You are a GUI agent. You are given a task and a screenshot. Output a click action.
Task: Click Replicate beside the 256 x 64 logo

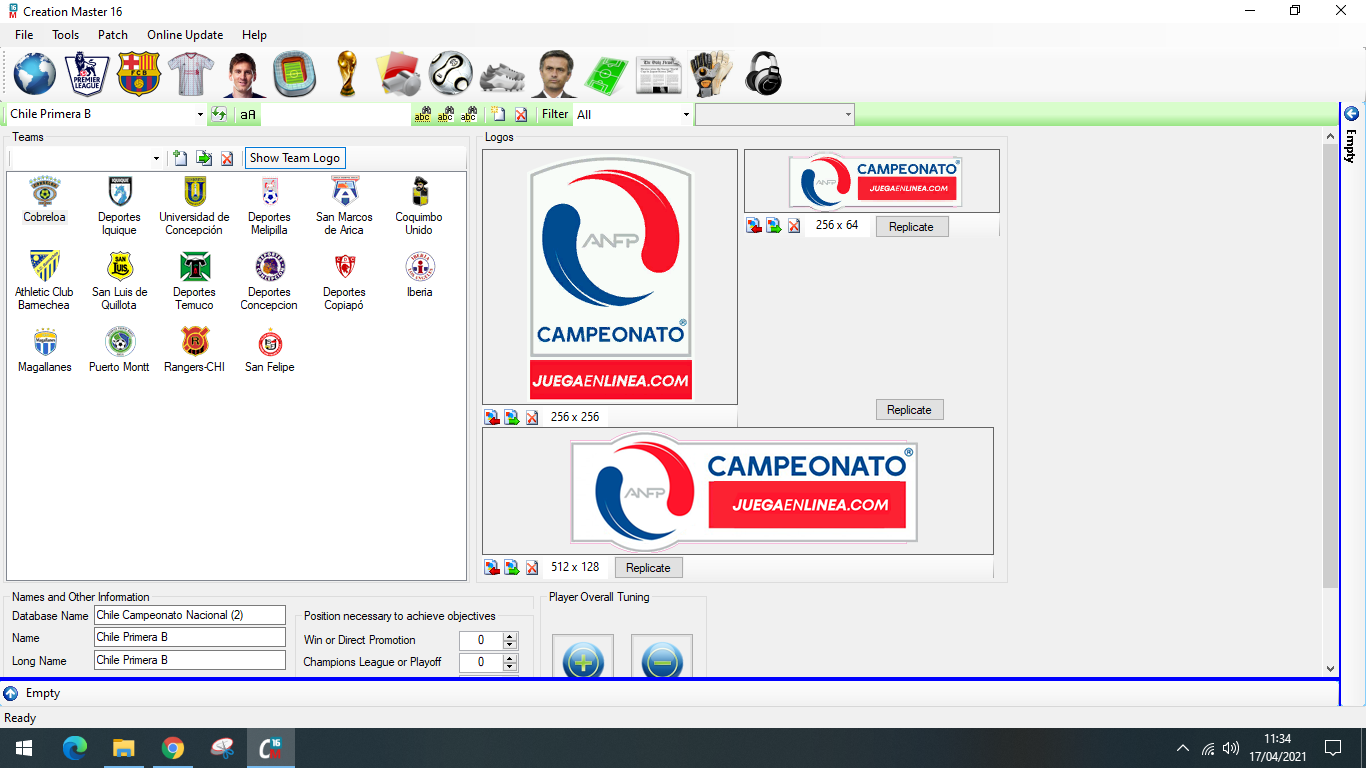click(x=911, y=227)
